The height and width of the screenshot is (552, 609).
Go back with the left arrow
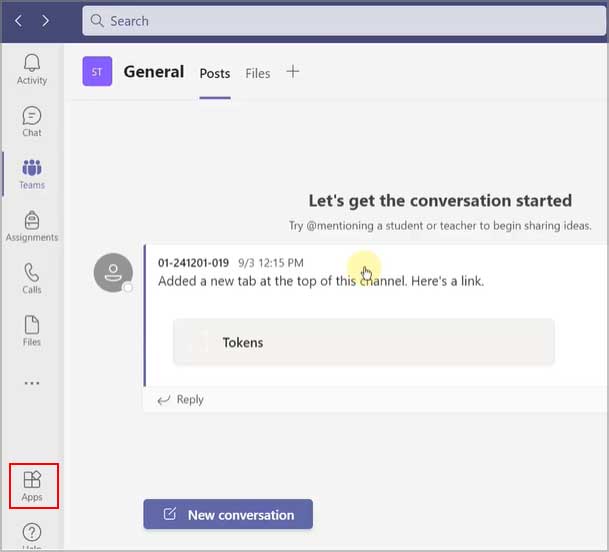click(18, 21)
